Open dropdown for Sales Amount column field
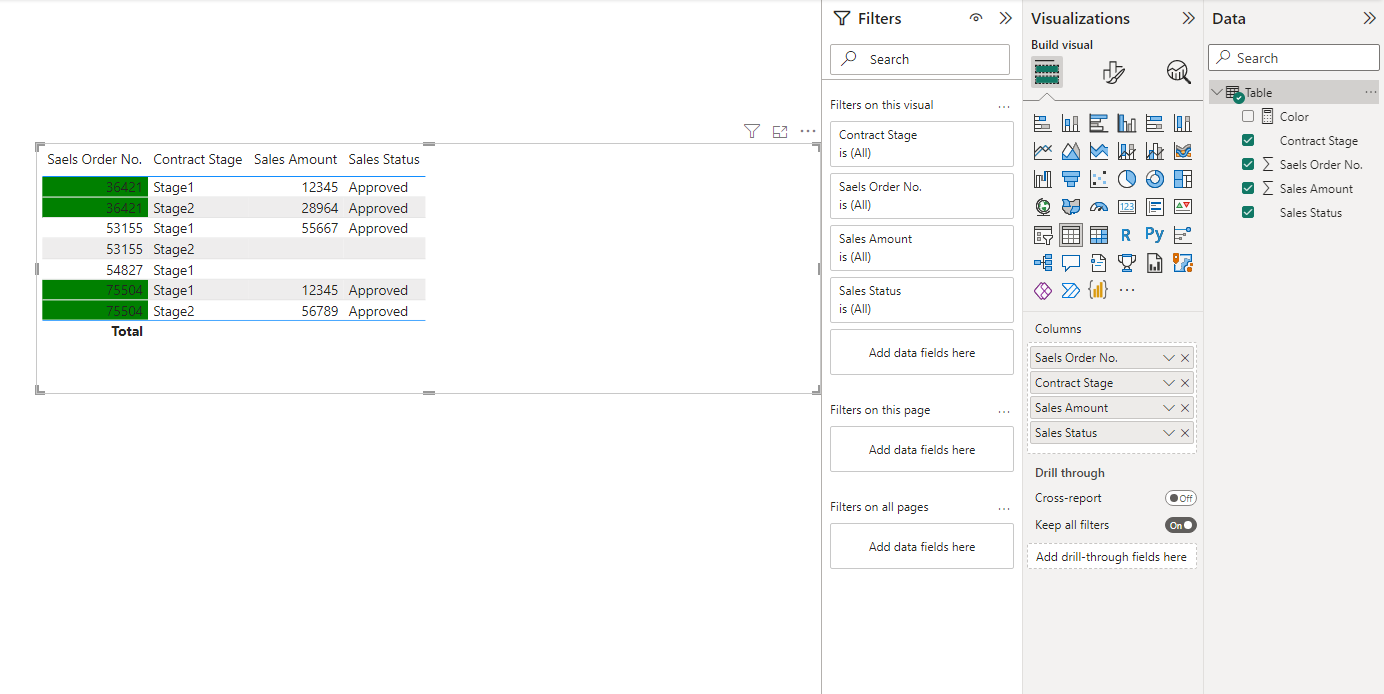1384x694 pixels. [x=1169, y=408]
